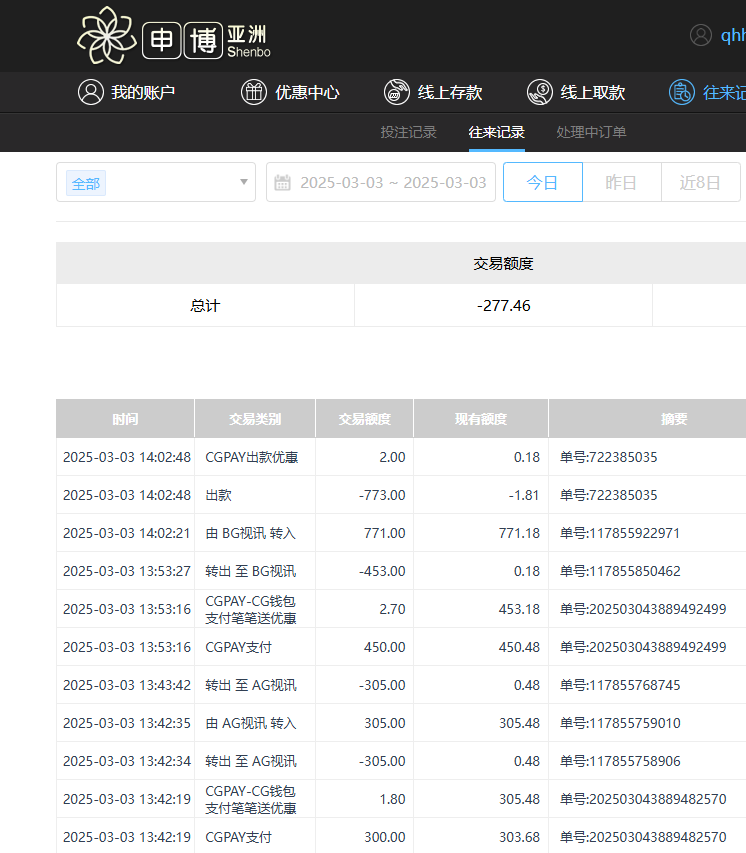This screenshot has width=746, height=853.
Task: Click the 交易类别 column header
Action: [x=255, y=419]
